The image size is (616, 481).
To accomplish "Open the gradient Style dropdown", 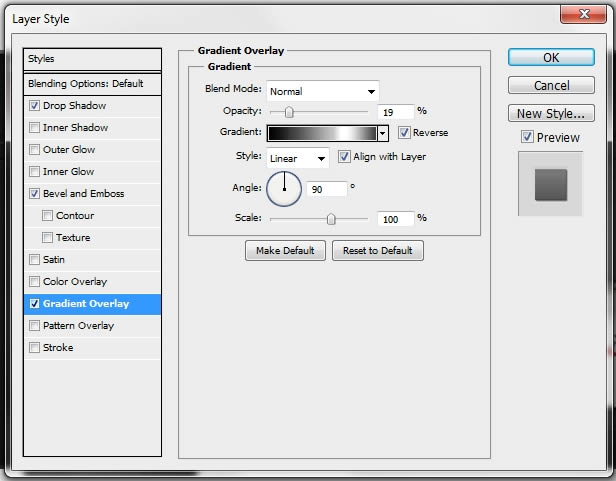I will pos(297,158).
